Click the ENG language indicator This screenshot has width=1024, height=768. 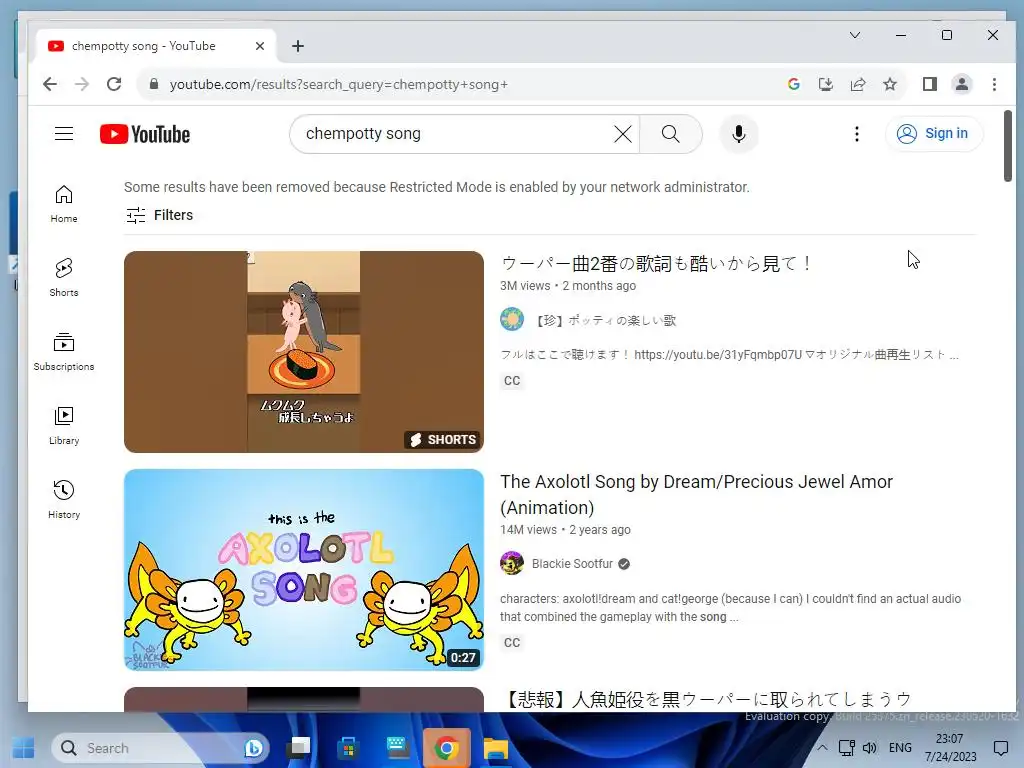[x=900, y=748]
